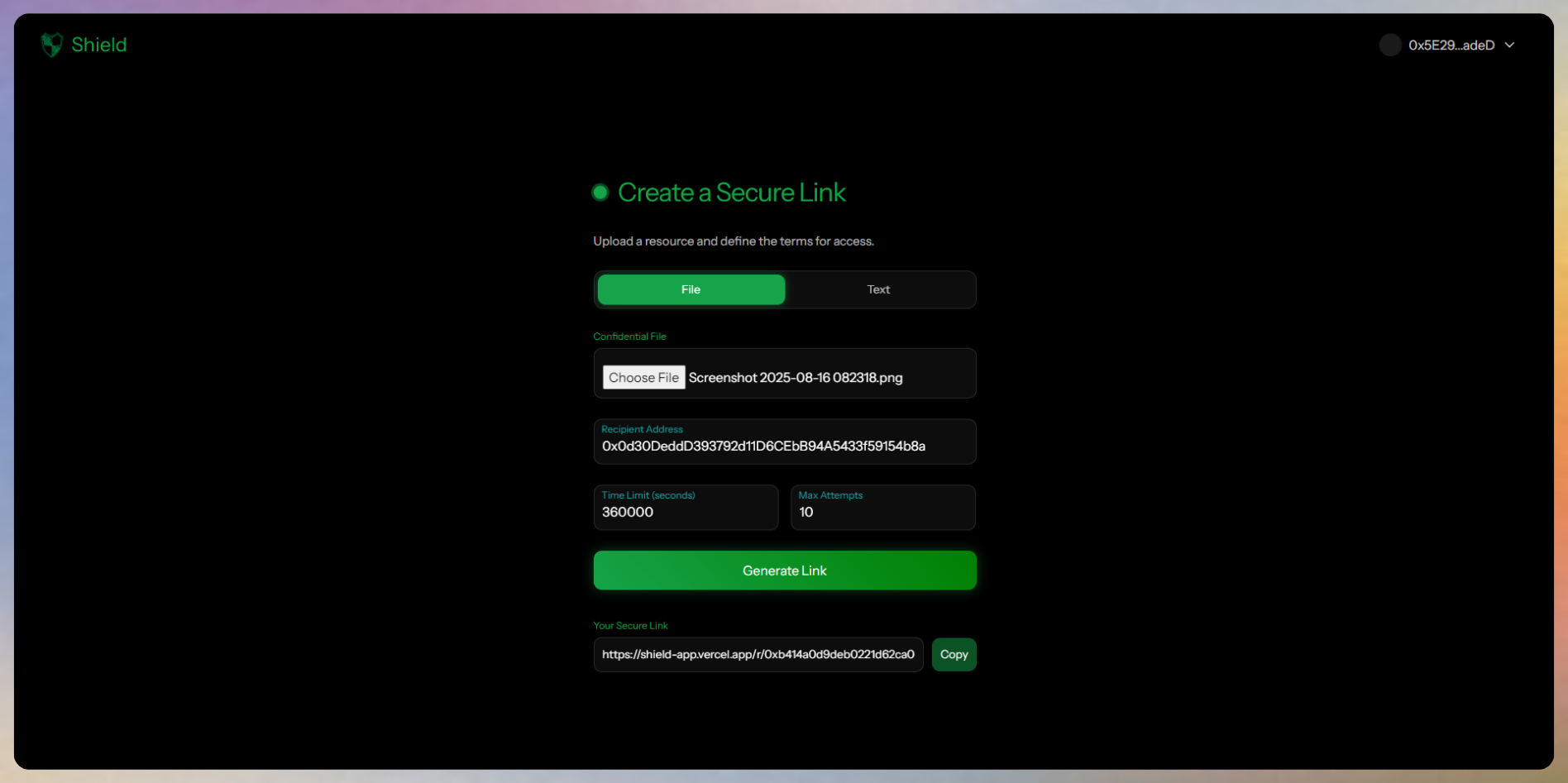Expand the wallet chevron arrow
Image resolution: width=1568 pixels, height=783 pixels.
click(1509, 45)
